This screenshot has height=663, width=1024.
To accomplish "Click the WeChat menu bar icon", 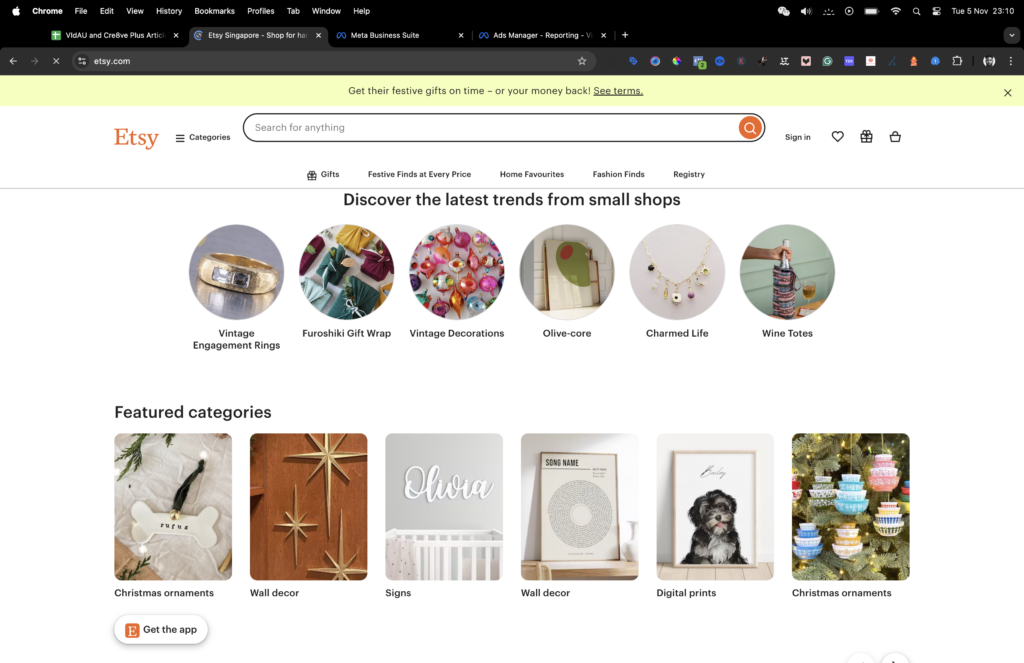I will 783,11.
